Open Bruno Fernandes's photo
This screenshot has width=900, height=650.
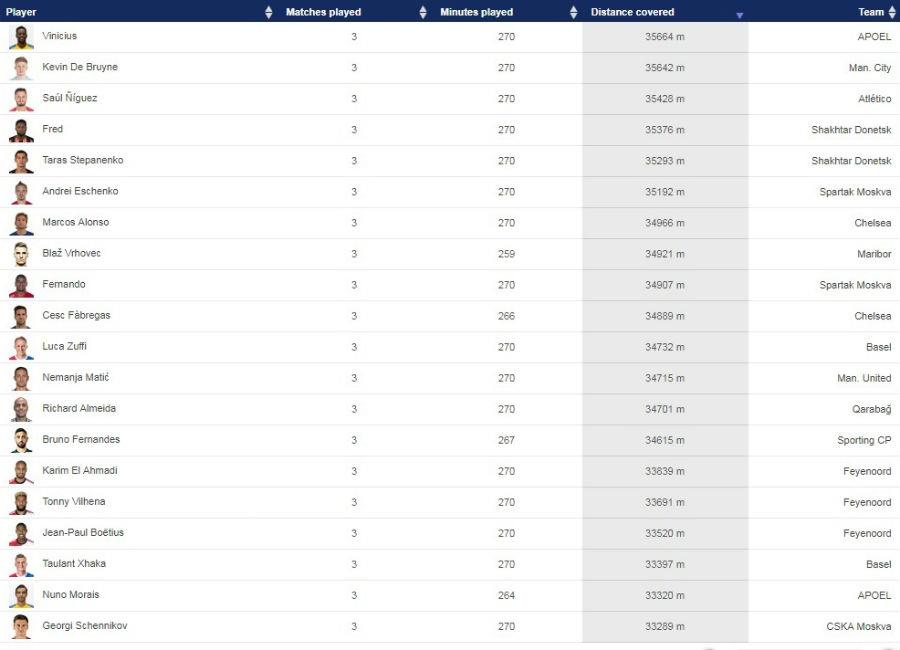pos(21,440)
